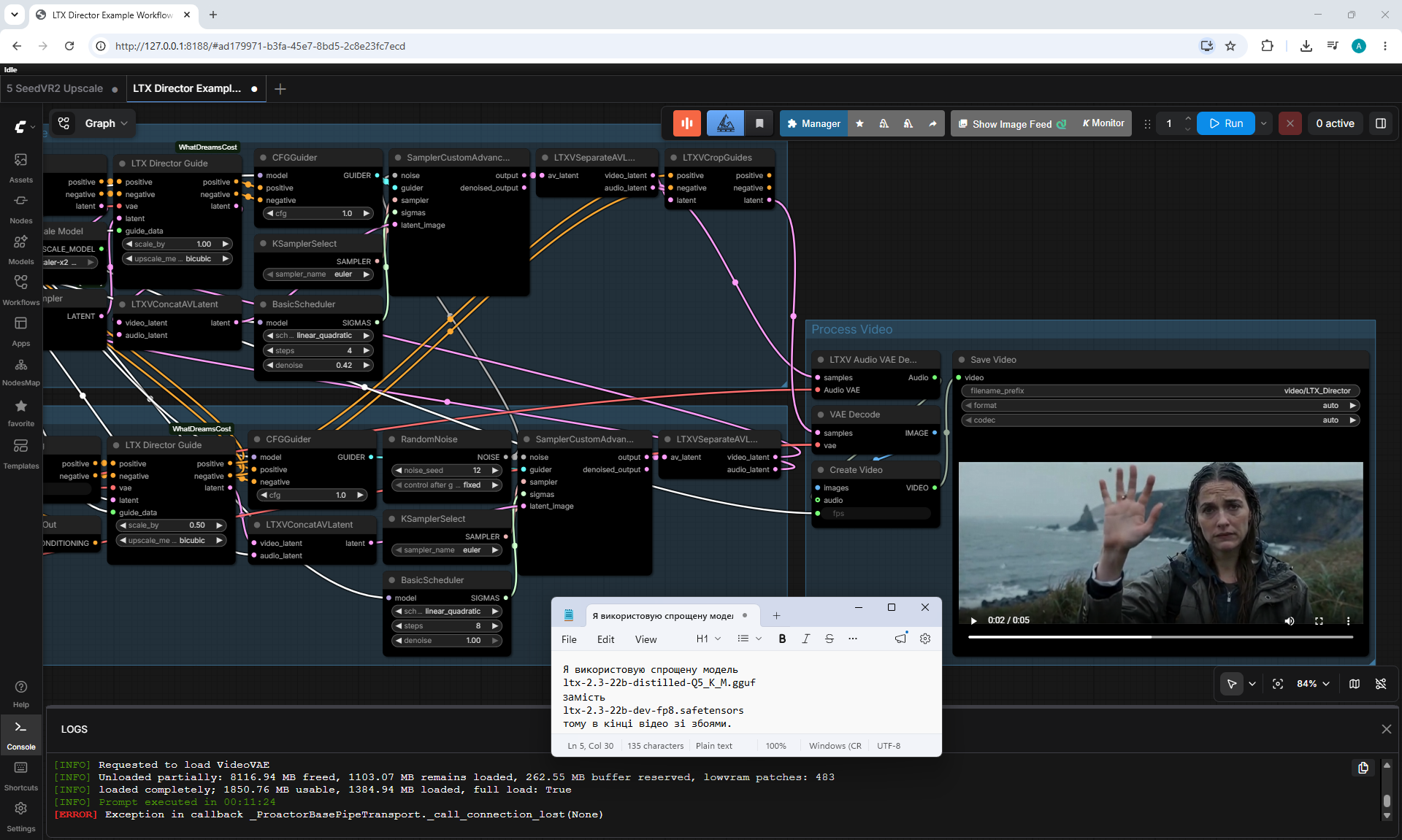Screen dimensions: 1402x840
Task: Open the Assets sidebar panel
Action: coord(20,167)
